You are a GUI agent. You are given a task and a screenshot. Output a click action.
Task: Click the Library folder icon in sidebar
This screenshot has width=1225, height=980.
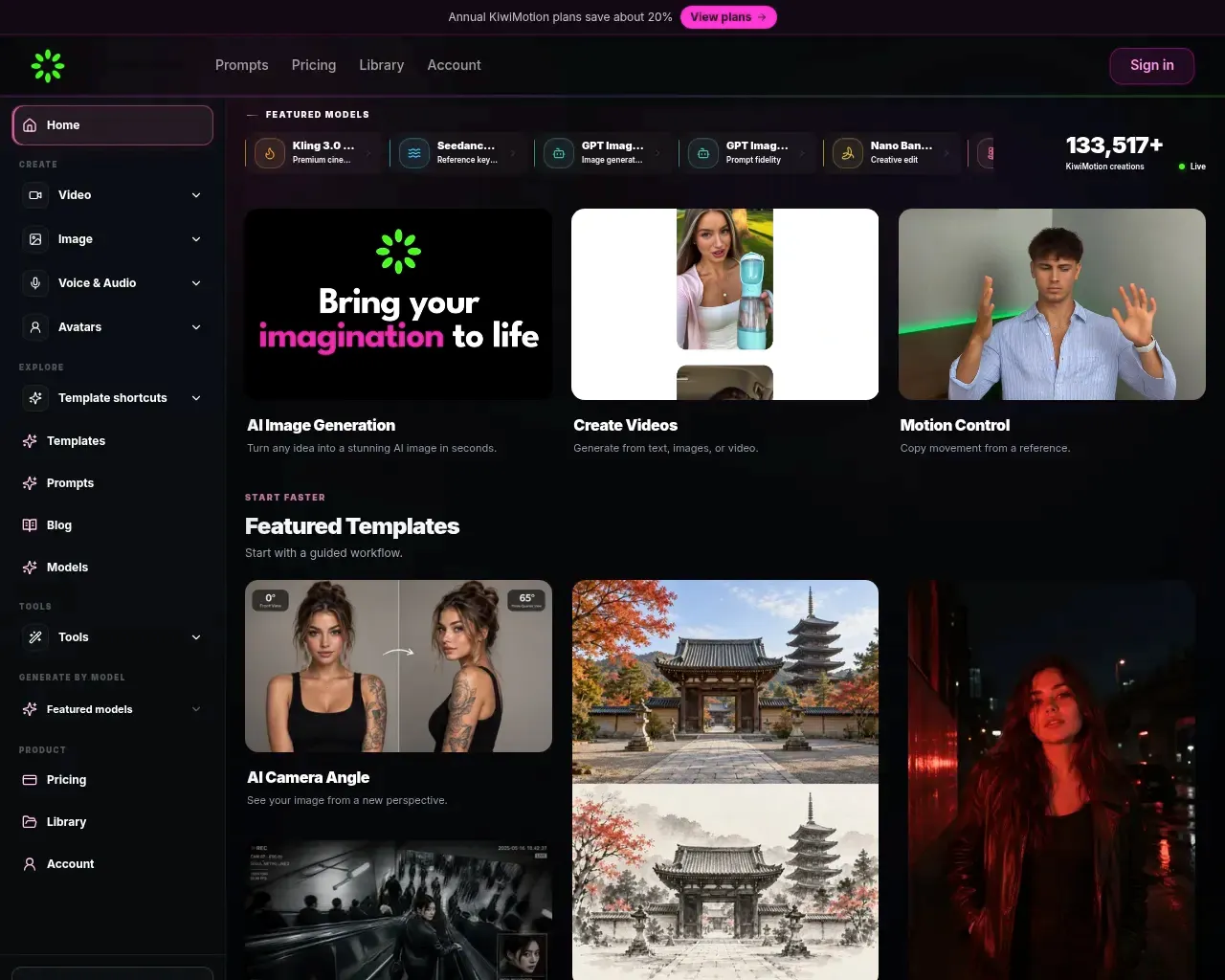(x=30, y=822)
